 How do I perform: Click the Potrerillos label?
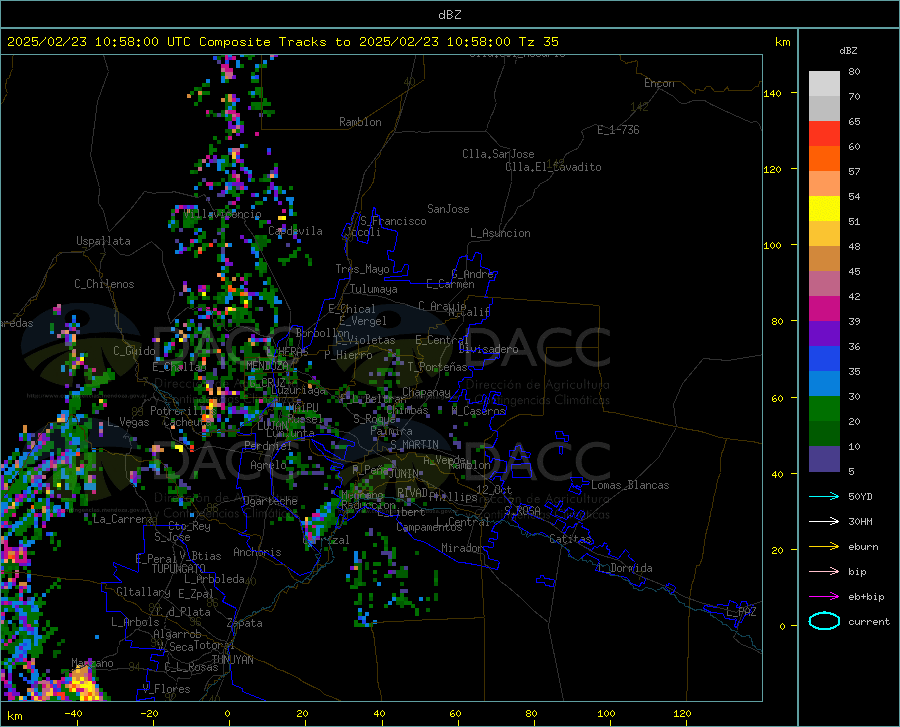[183, 411]
